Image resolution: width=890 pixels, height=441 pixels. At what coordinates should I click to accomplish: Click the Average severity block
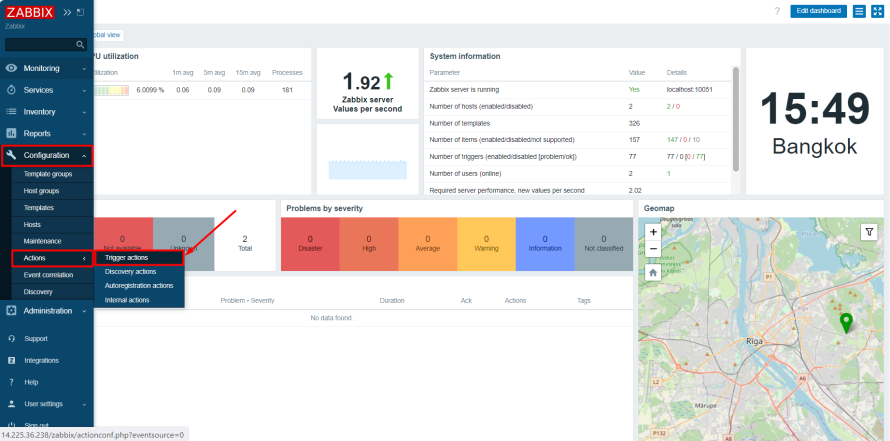pyautogui.click(x=427, y=243)
